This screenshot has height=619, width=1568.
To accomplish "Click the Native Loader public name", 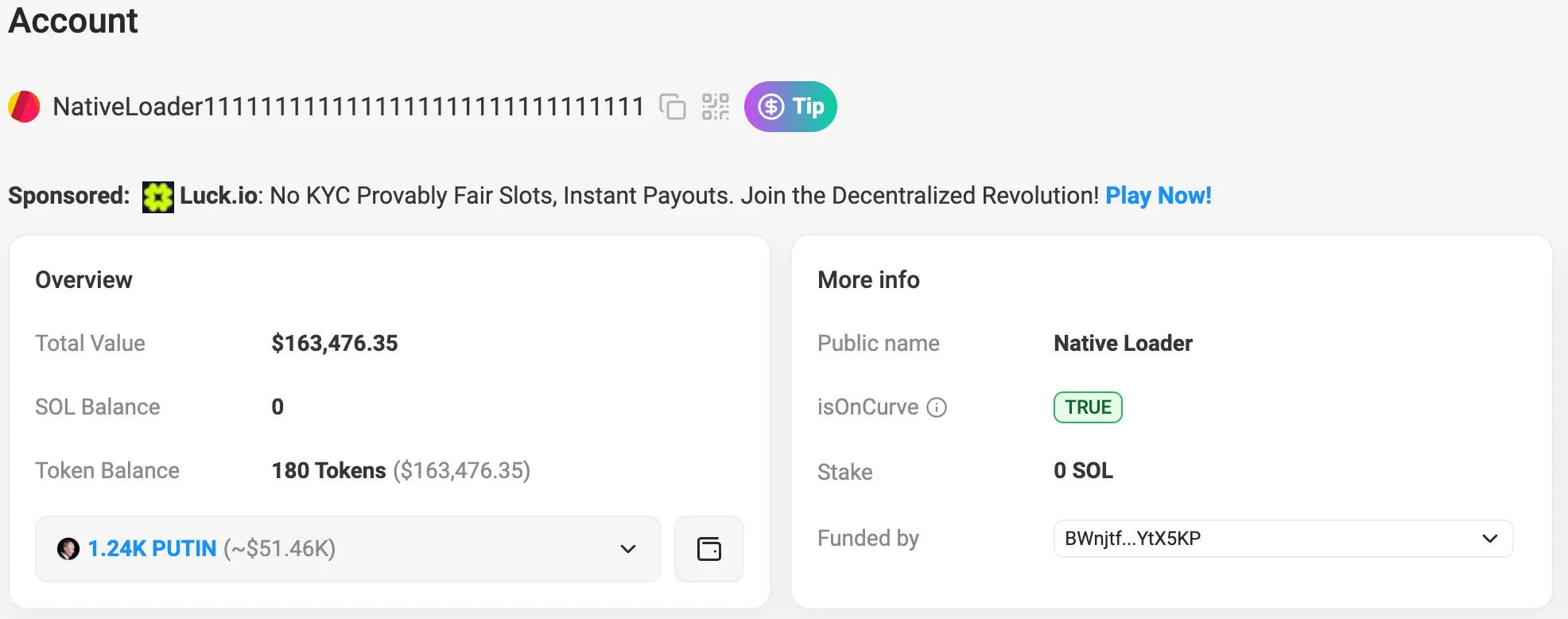I will [1123, 344].
